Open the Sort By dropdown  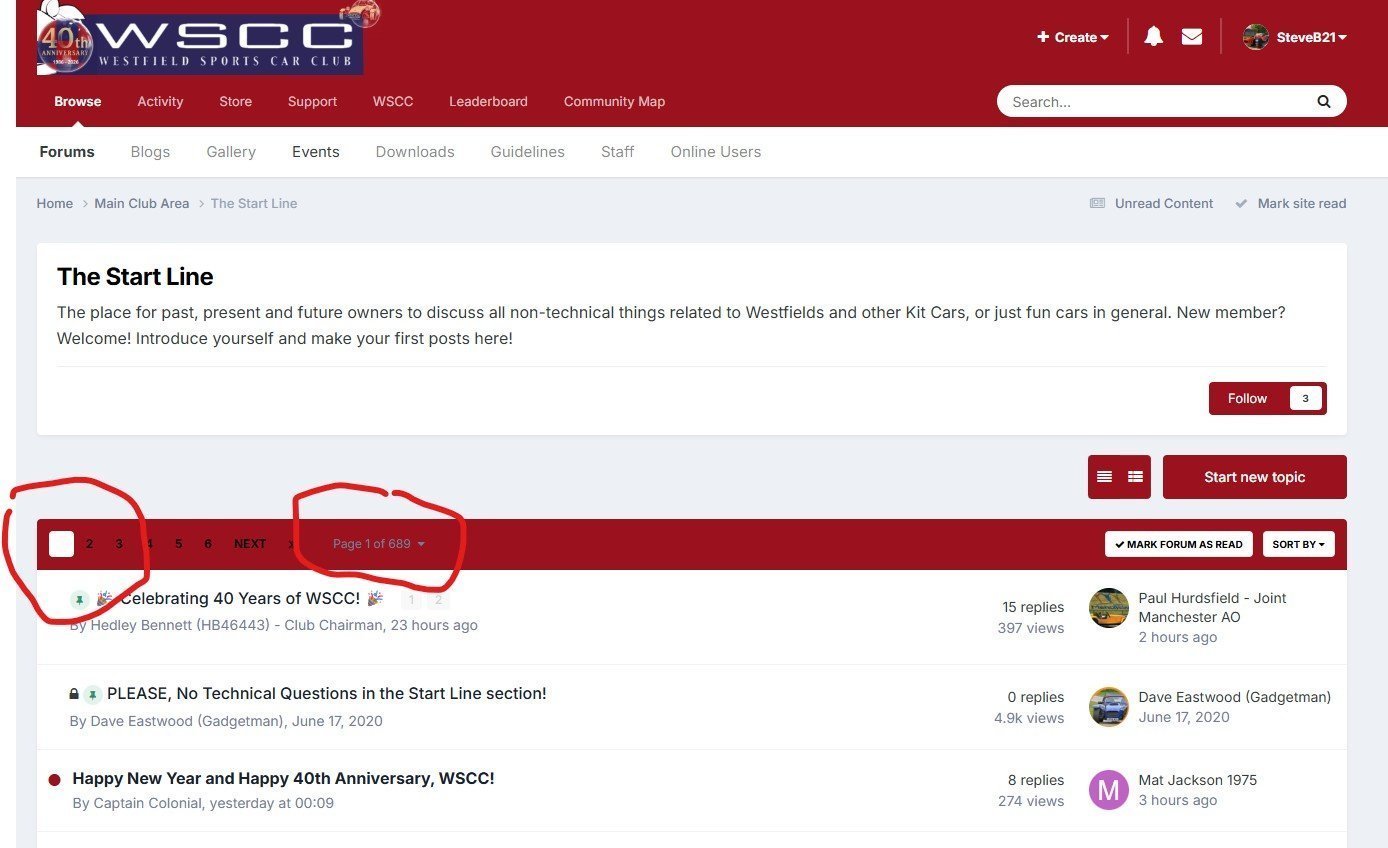pos(1298,544)
